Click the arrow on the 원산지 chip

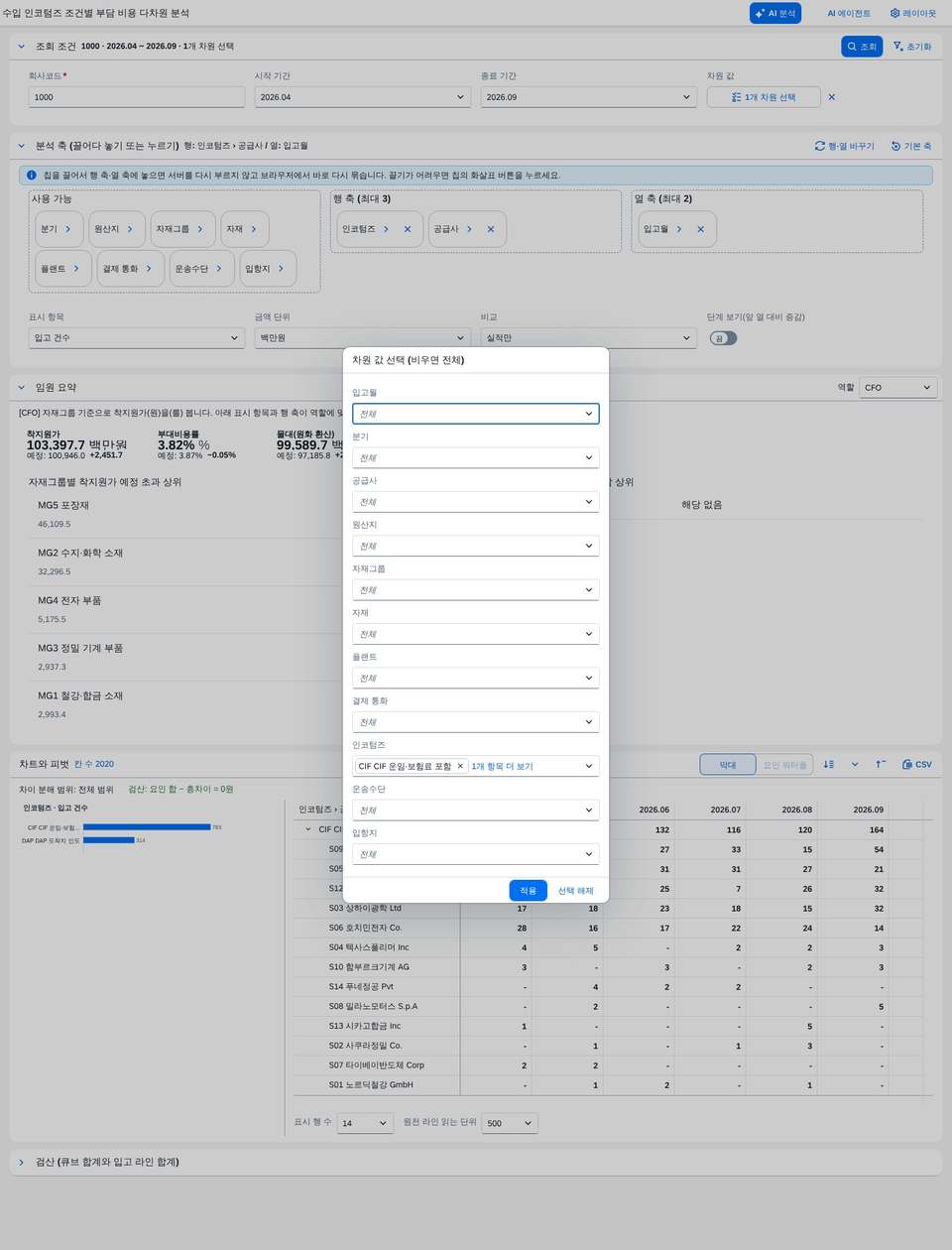coord(130,229)
